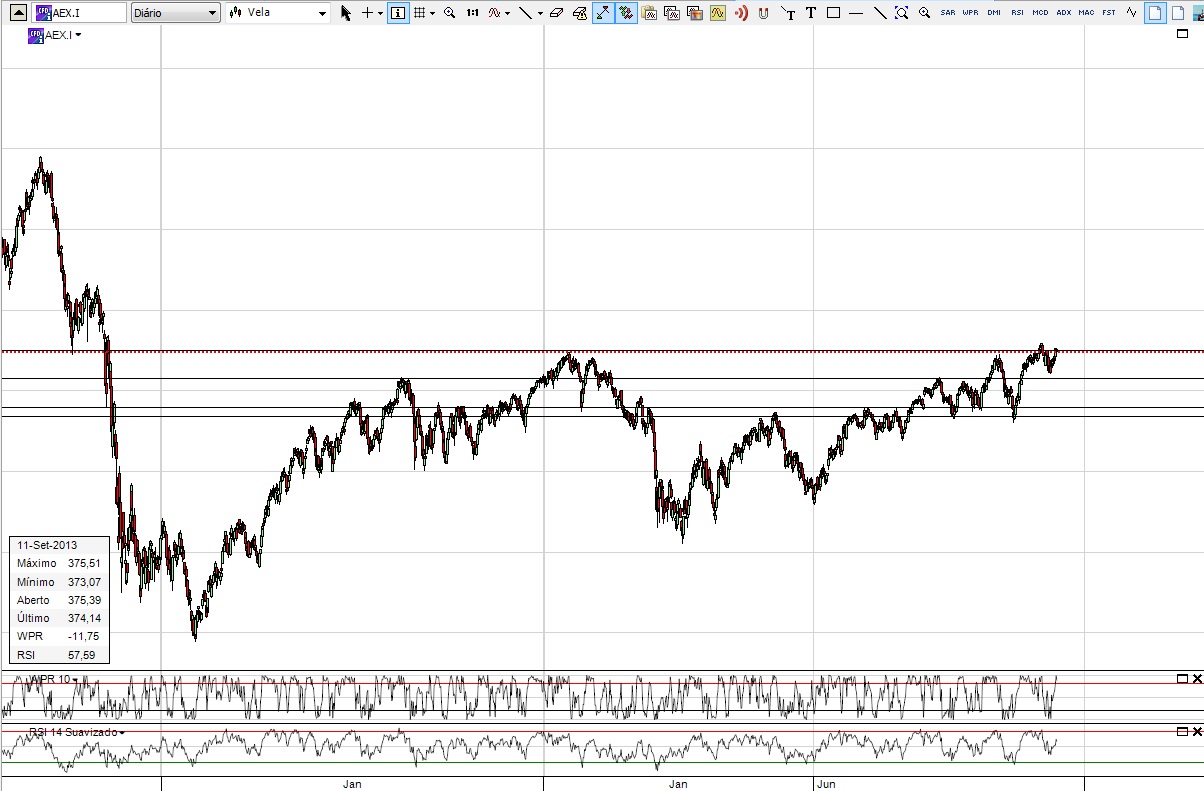The height and width of the screenshot is (791, 1204).
Task: Click the chart layout picture icon
Action: click(695, 13)
